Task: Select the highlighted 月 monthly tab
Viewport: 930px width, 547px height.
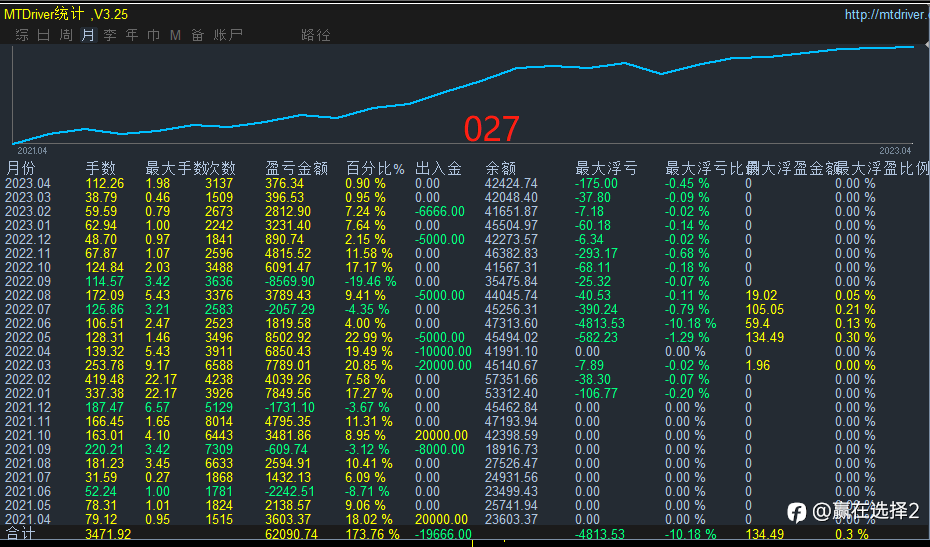Action: click(x=88, y=35)
